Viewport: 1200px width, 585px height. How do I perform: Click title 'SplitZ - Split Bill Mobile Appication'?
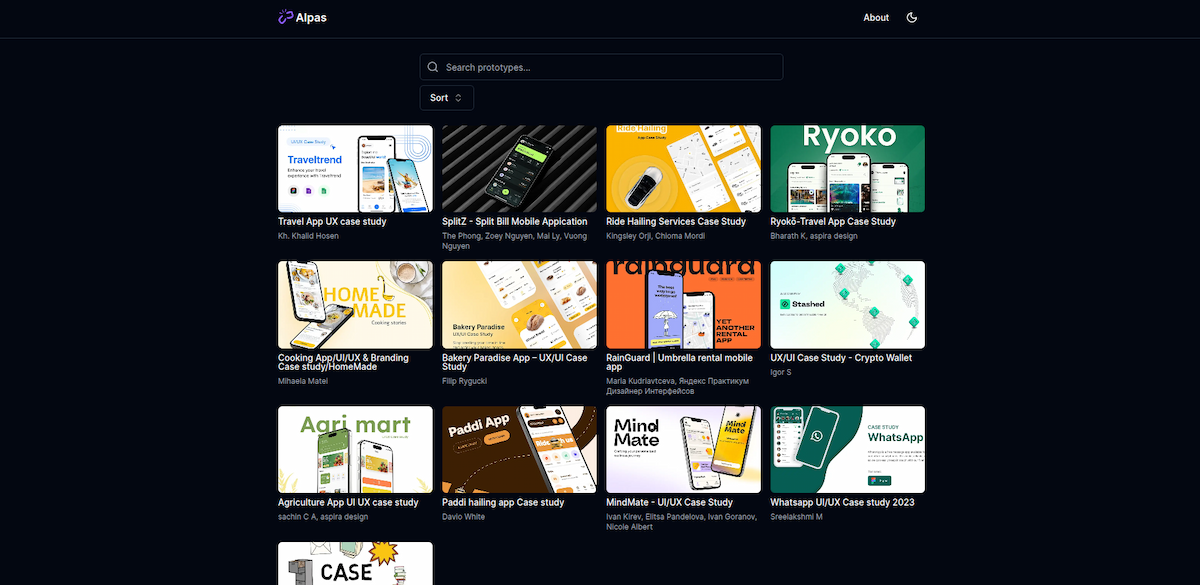pyautogui.click(x=515, y=222)
